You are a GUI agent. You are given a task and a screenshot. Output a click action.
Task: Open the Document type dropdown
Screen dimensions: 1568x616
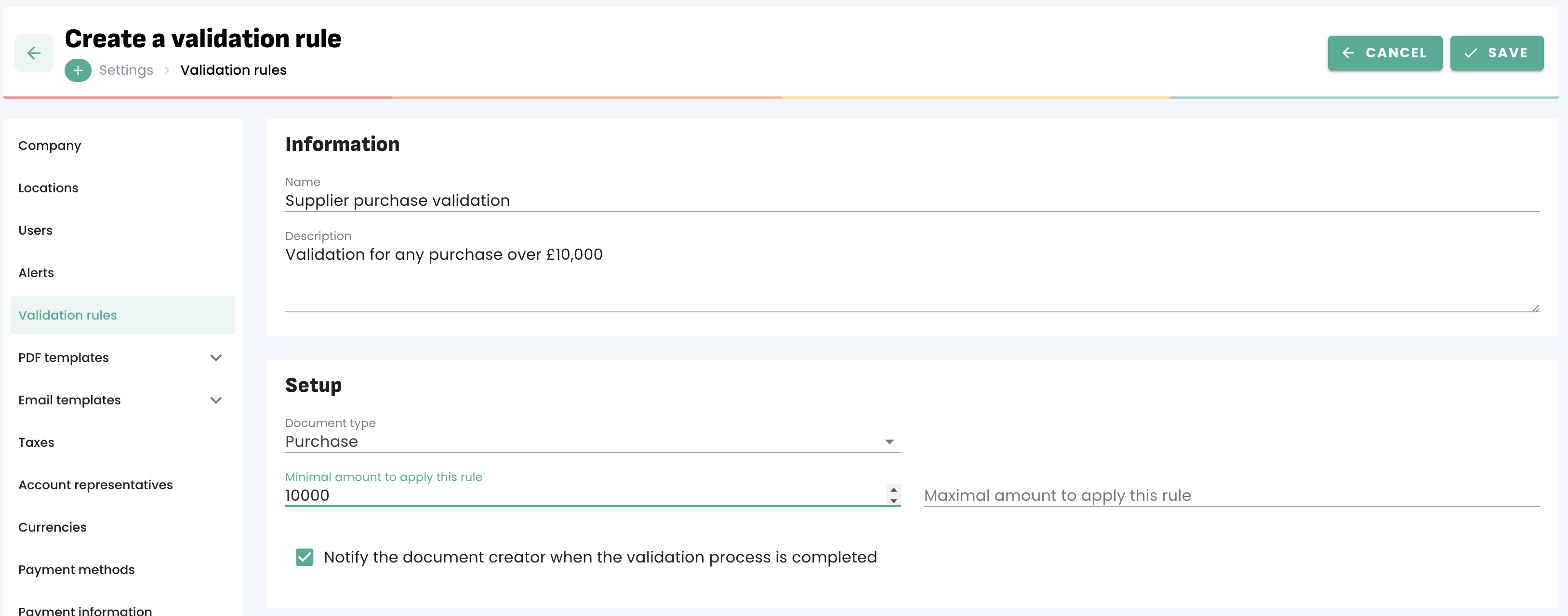[x=592, y=442]
